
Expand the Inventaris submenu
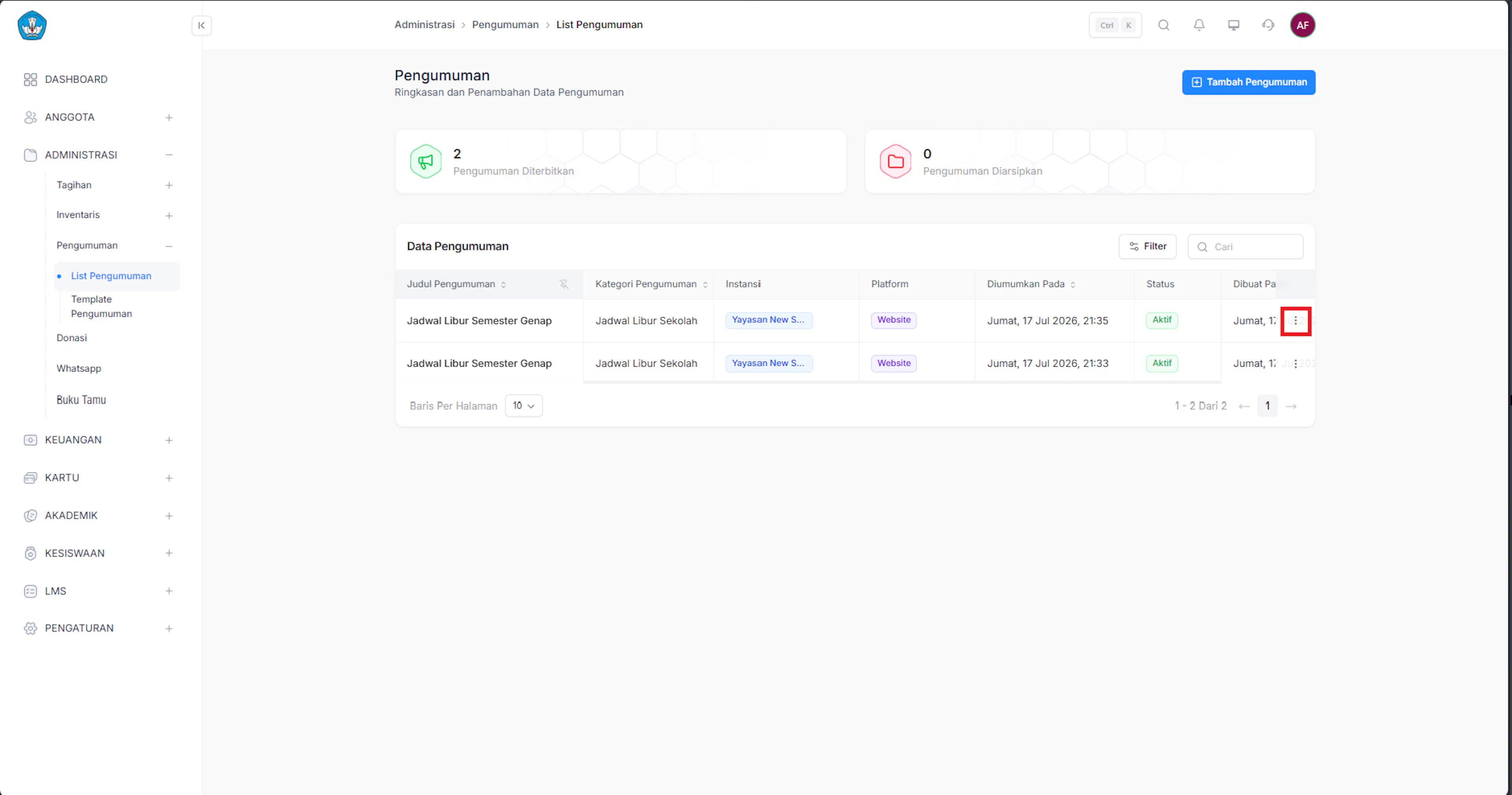[169, 215]
